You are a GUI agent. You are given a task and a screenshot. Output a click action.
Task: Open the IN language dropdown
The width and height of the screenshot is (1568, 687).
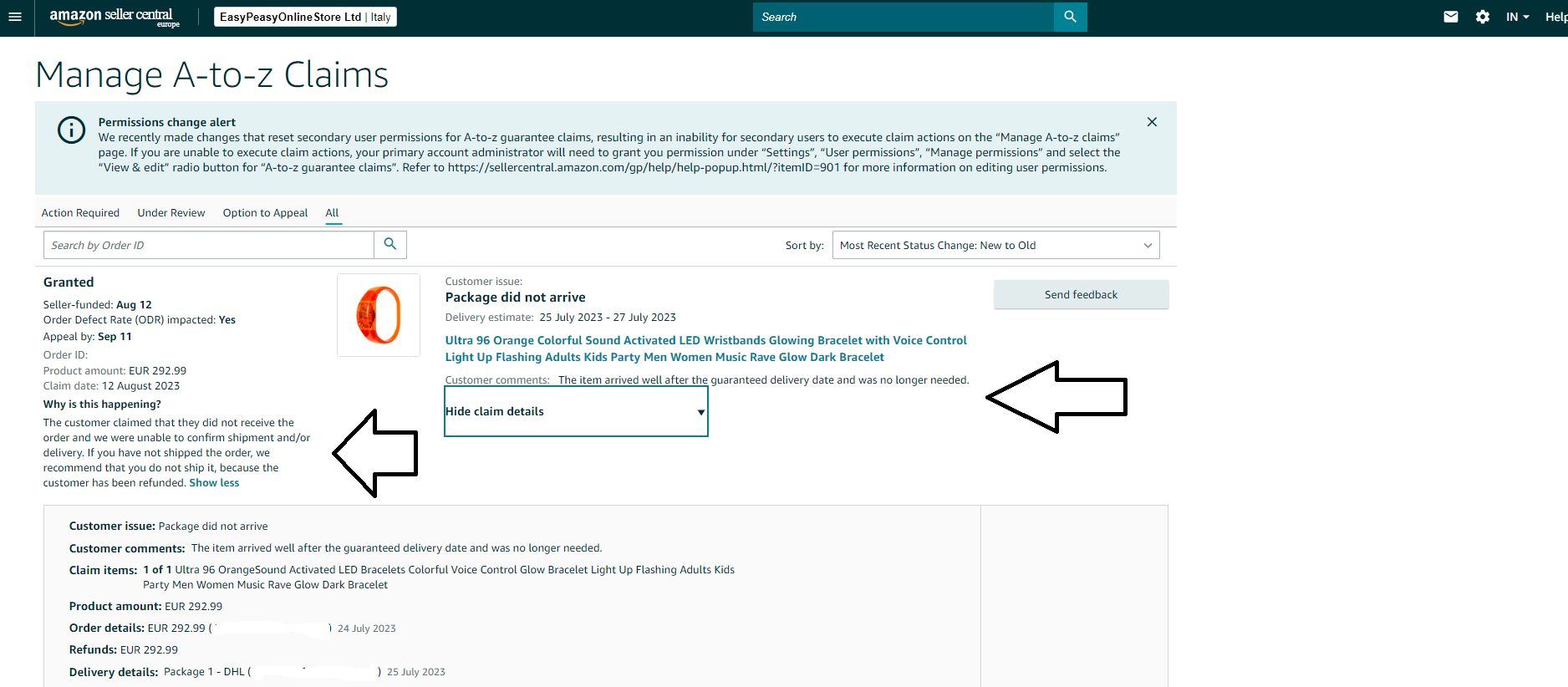1517,17
